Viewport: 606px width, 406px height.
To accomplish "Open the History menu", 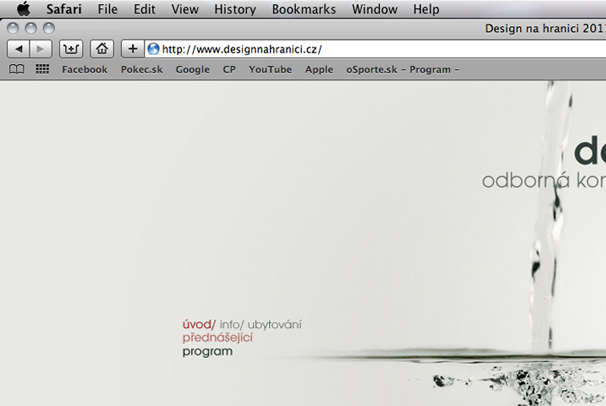I will pos(234,9).
